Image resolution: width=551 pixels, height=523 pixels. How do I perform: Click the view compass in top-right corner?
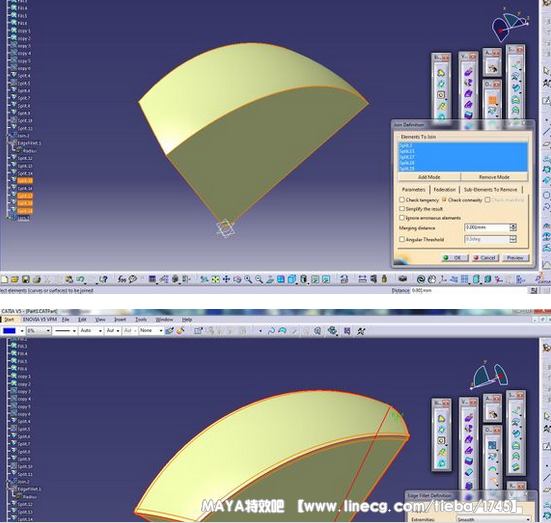click(x=510, y=25)
